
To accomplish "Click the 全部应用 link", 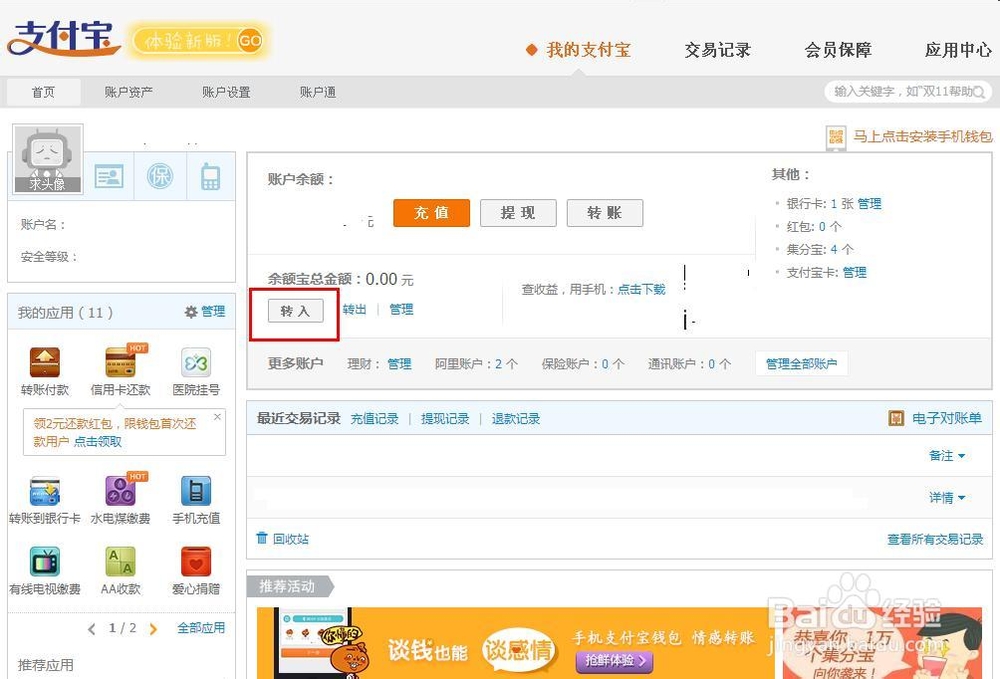I will coord(201,628).
